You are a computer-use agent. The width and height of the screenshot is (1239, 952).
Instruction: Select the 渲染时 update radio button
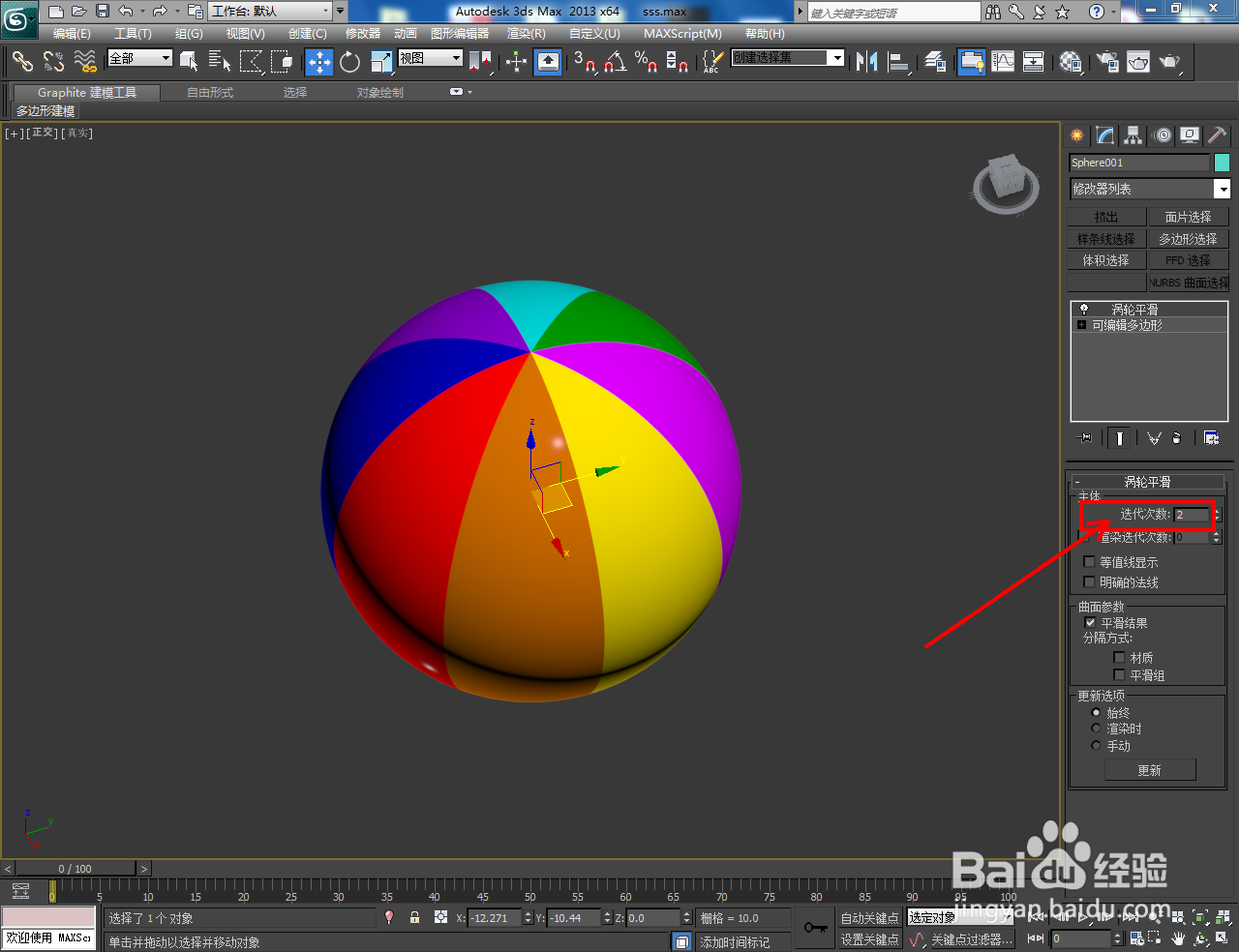[1096, 729]
